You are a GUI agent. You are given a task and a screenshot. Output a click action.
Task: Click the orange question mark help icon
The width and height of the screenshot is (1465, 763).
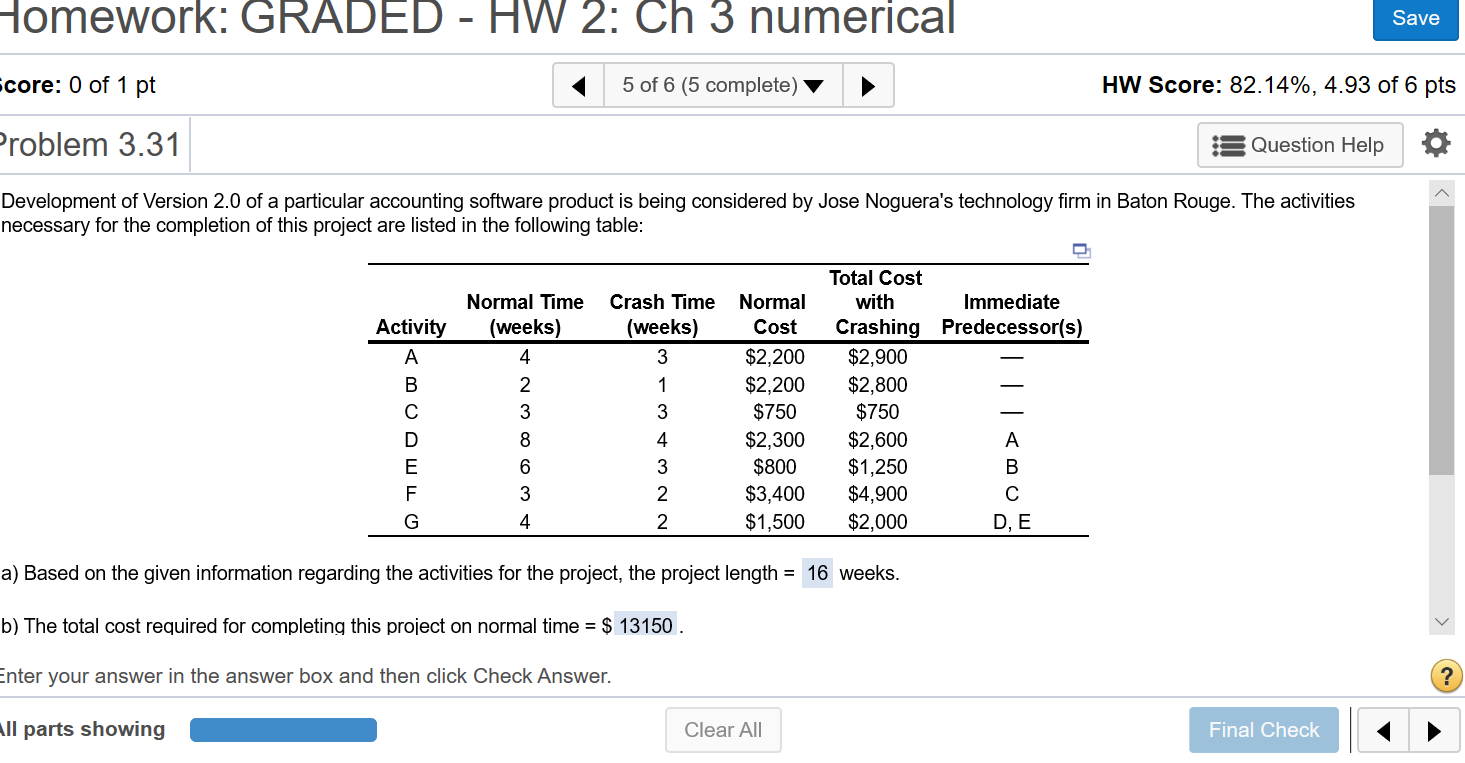(x=1445, y=676)
